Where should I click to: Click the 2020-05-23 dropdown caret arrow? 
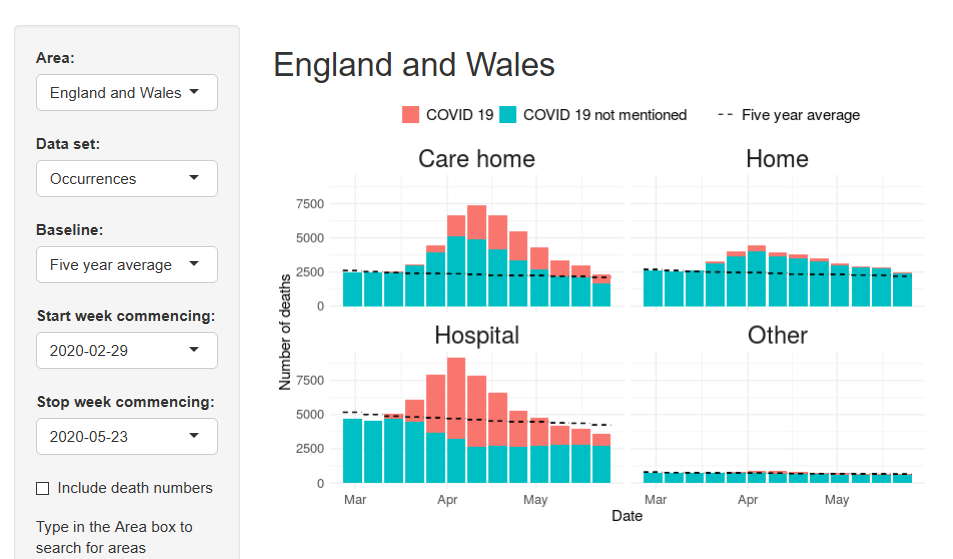click(x=195, y=436)
